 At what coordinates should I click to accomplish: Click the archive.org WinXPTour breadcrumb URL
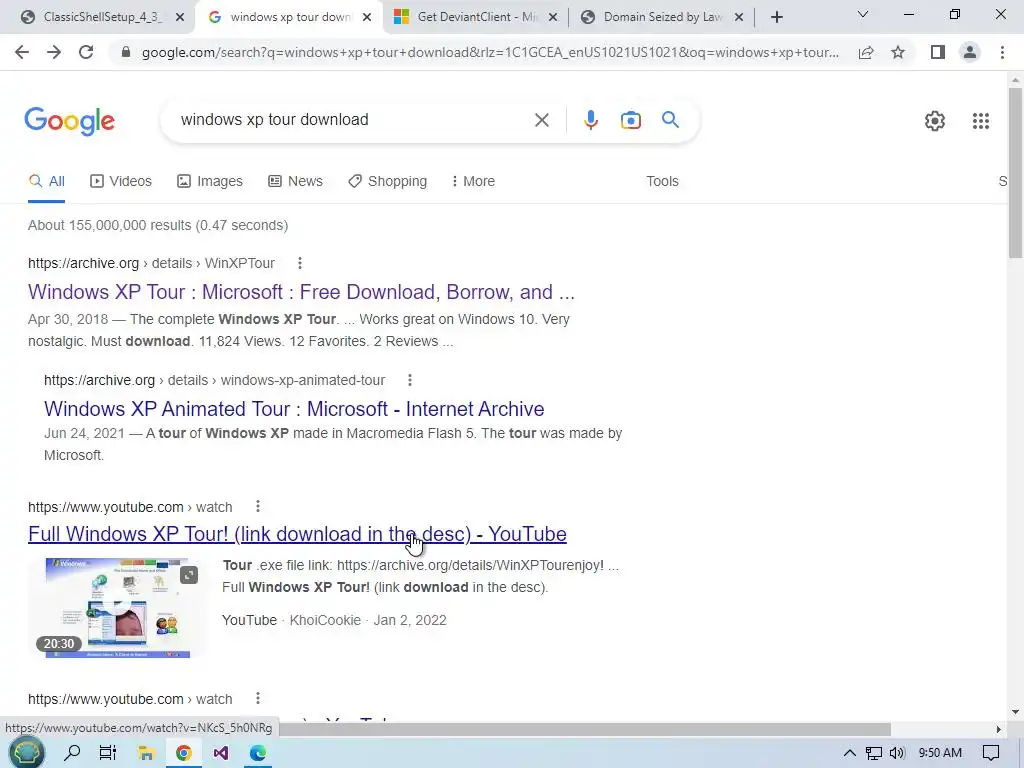151,263
